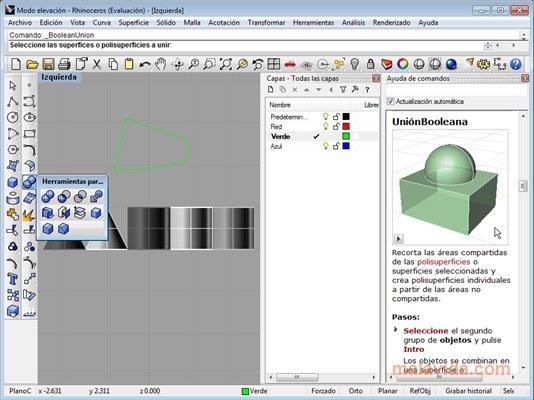This screenshot has width=534, height=400.
Task: Click the Lock padlock toolbar icon
Action: point(371,64)
